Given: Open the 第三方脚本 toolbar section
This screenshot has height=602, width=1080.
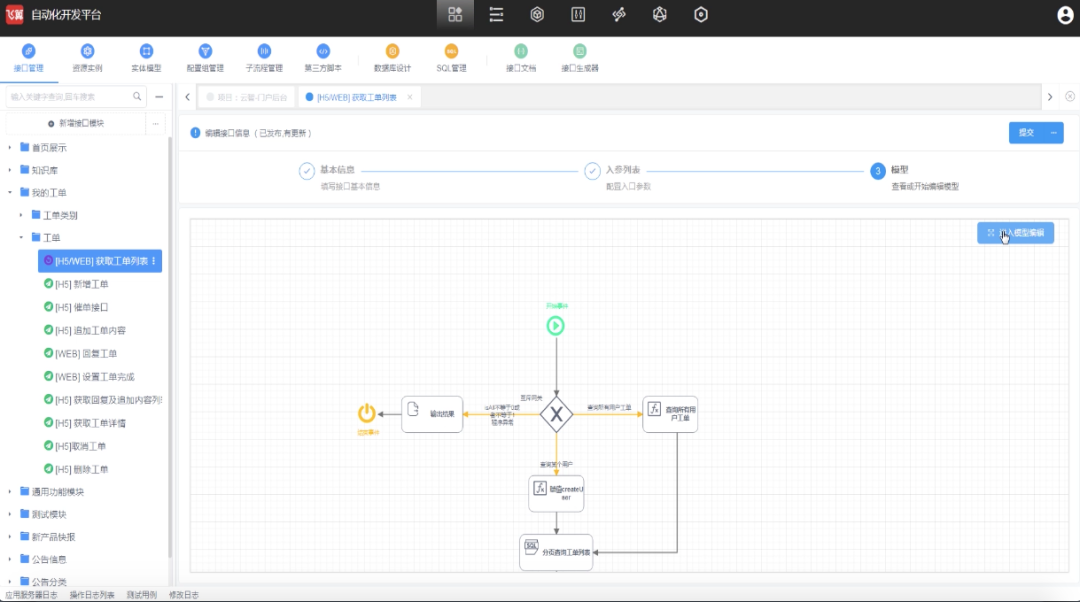Looking at the screenshot, I should click(323, 58).
